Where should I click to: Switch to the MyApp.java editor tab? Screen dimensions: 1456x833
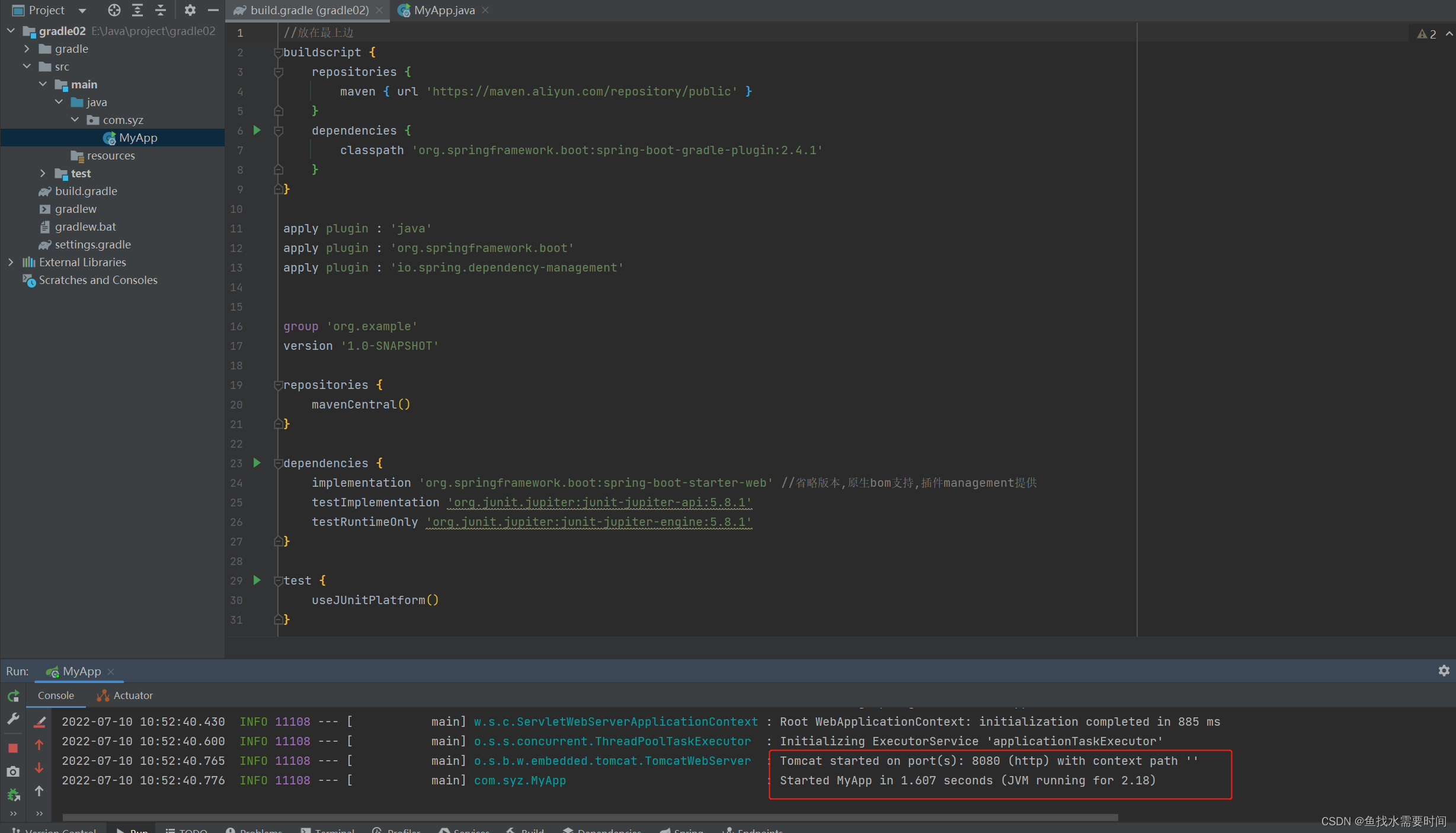coord(443,10)
